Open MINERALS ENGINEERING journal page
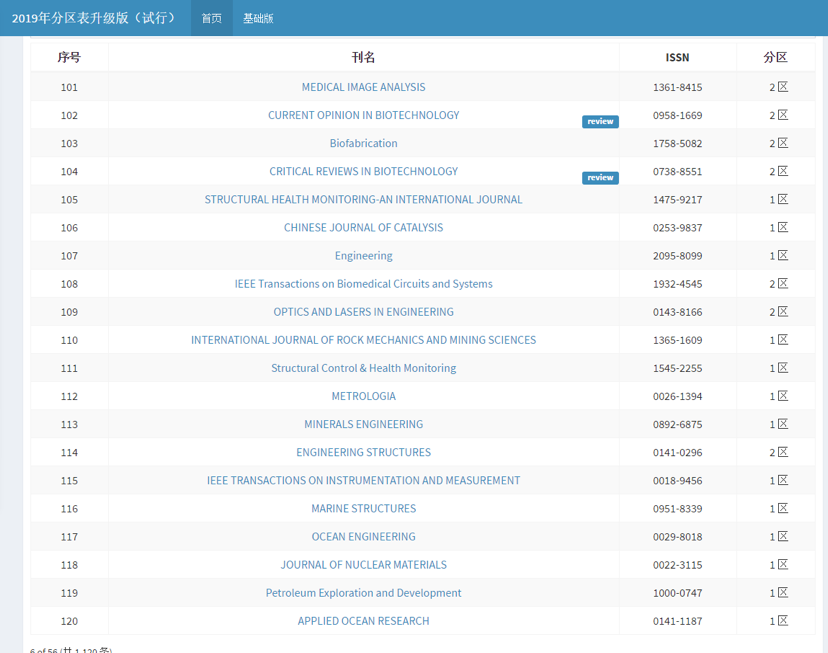 tap(363, 424)
